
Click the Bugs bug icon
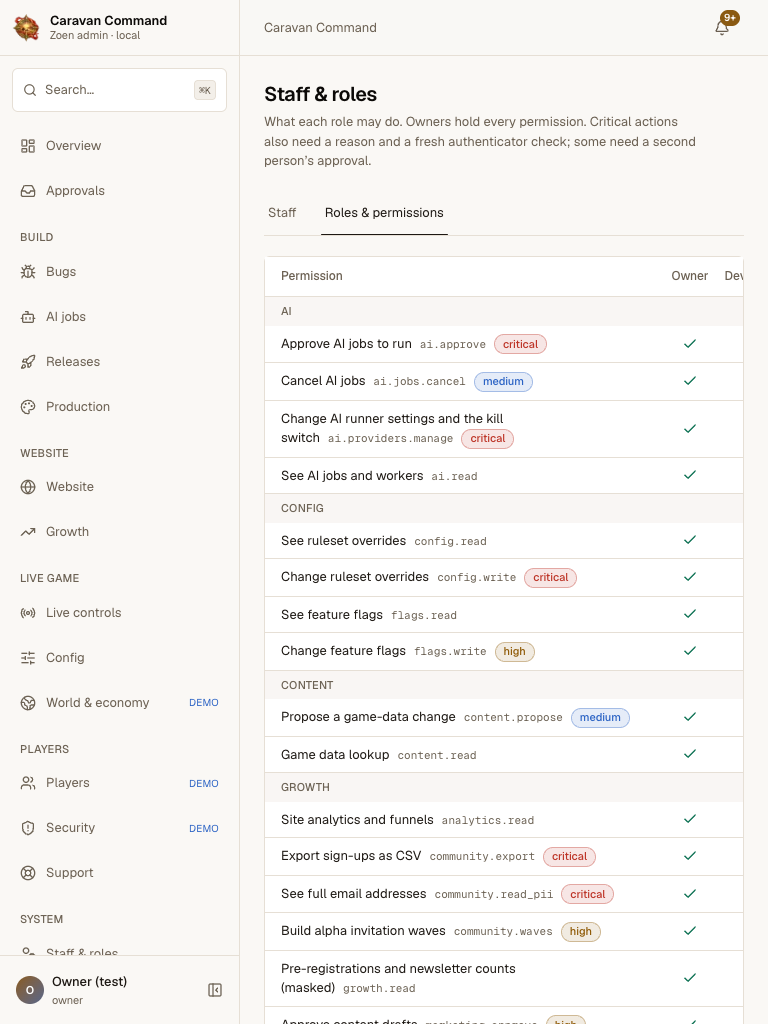click(28, 272)
